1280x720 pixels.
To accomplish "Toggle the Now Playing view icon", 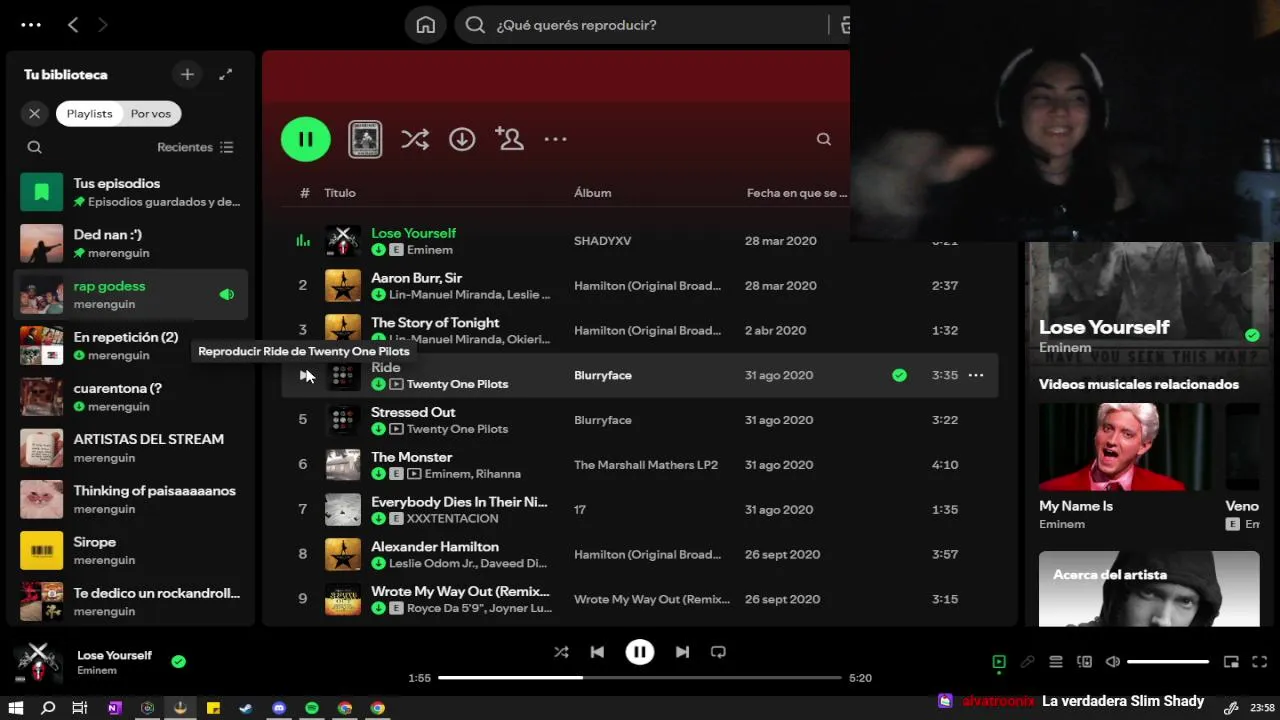I will [999, 662].
